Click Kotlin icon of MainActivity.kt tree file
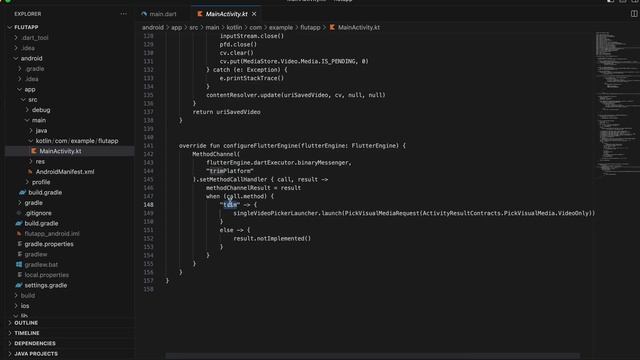This screenshot has width=640, height=360. pyautogui.click(x=34, y=151)
